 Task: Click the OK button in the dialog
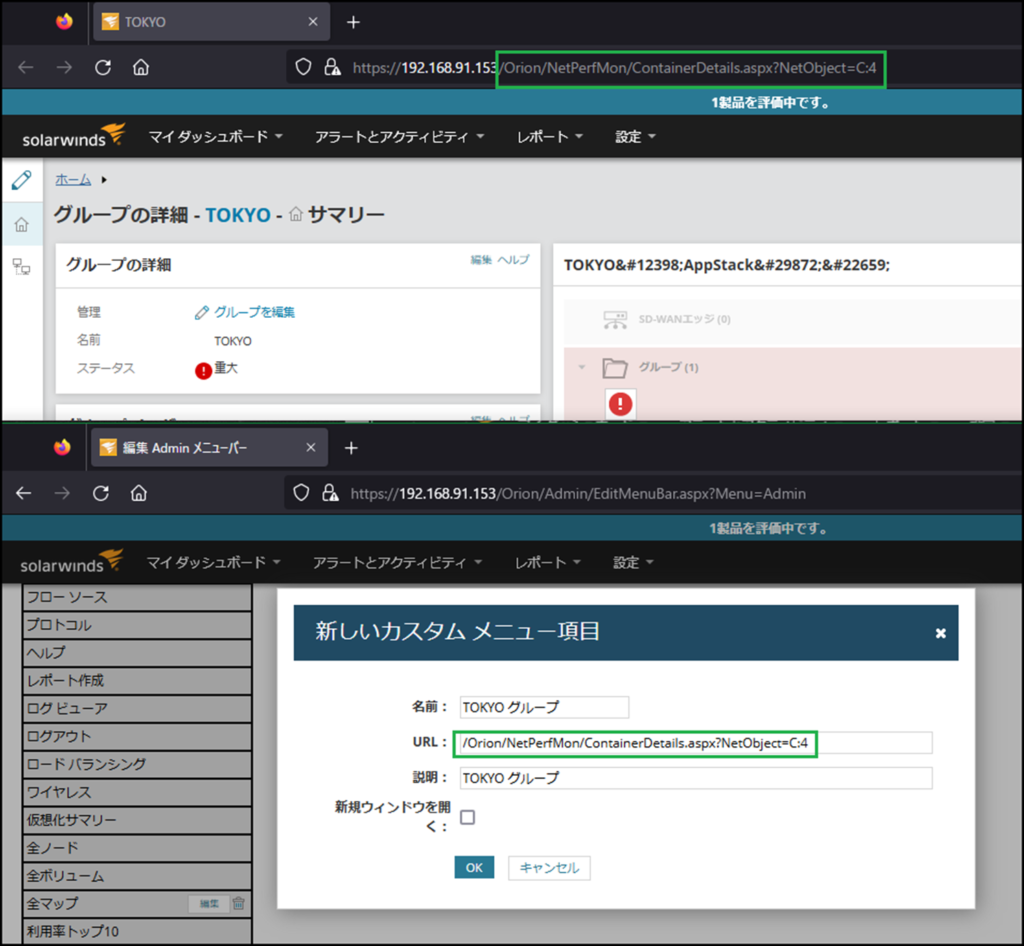pos(474,868)
